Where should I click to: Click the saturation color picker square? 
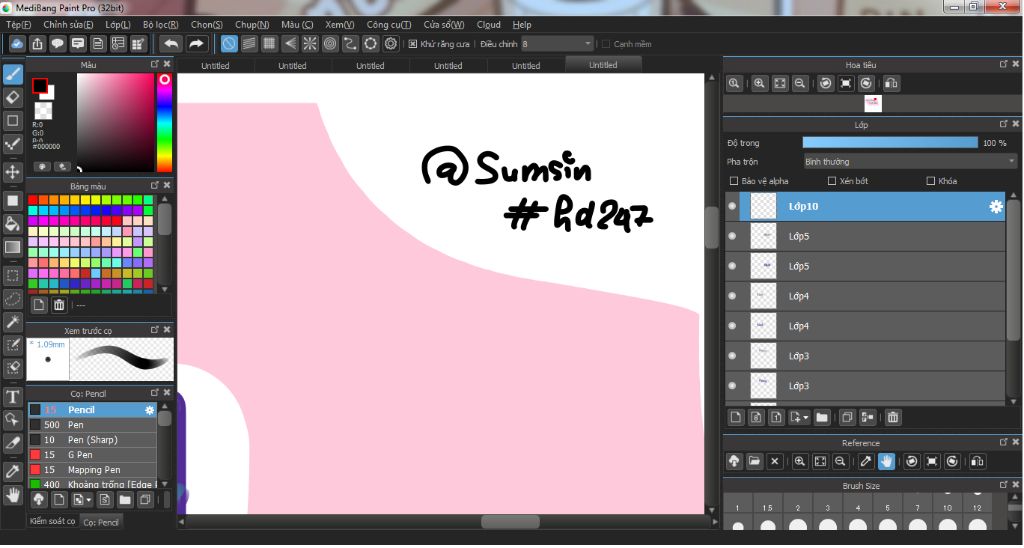[115, 122]
